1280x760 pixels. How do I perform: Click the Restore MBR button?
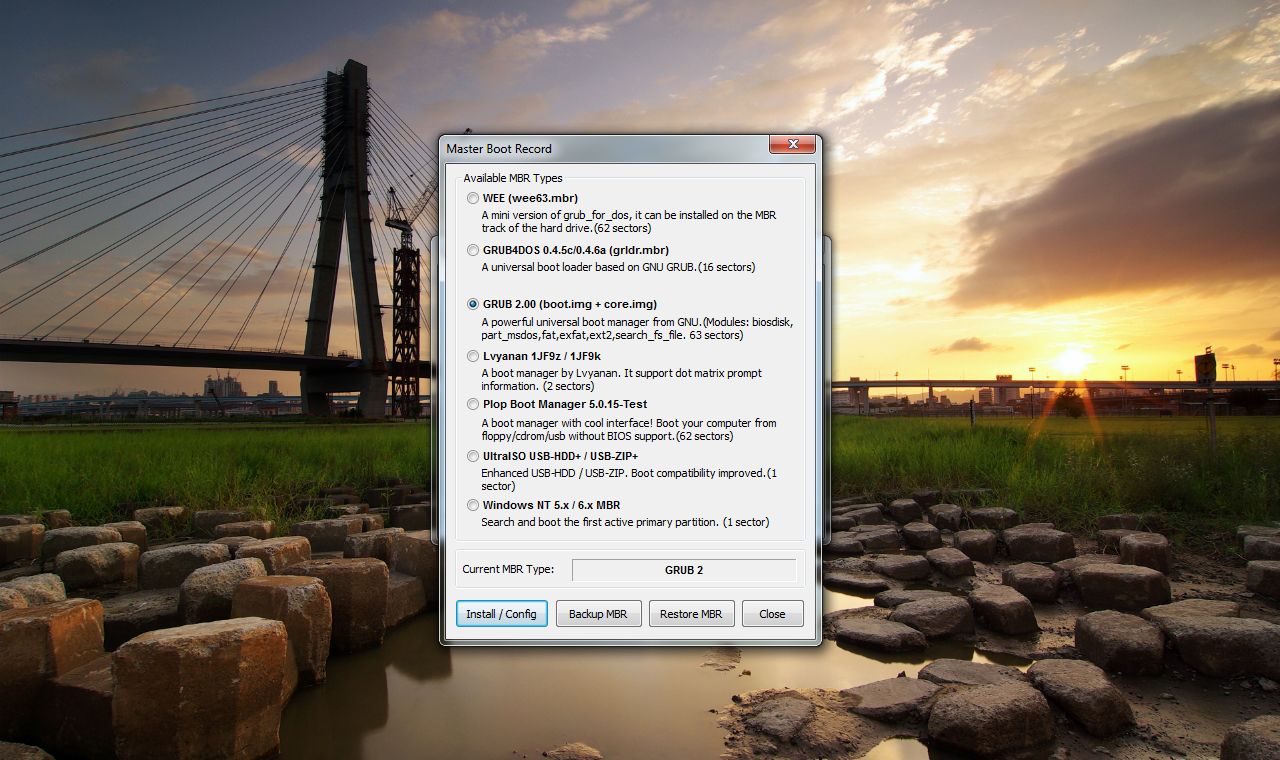pos(691,614)
